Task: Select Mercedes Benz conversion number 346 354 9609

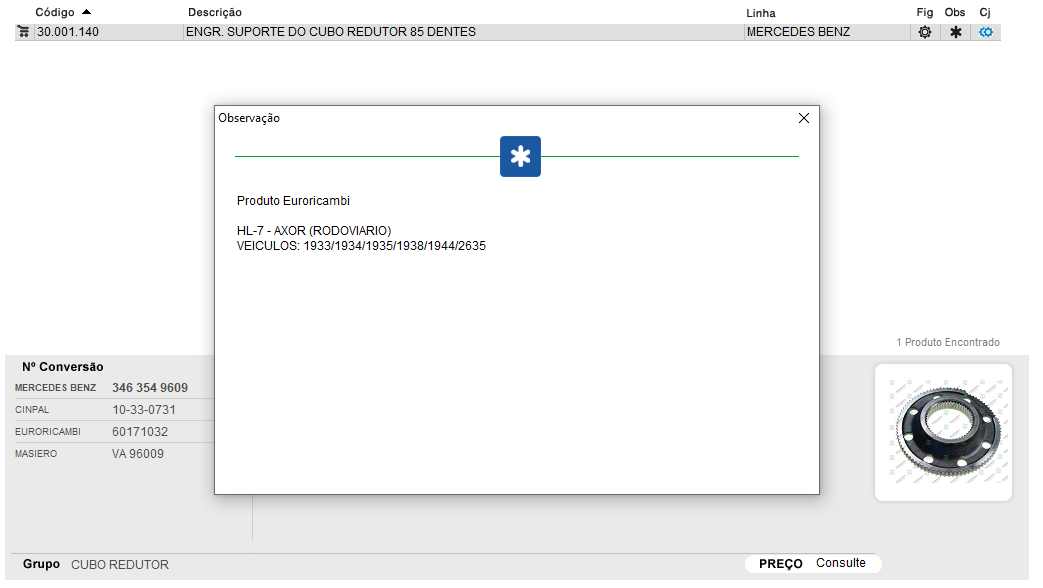Action: [150, 388]
